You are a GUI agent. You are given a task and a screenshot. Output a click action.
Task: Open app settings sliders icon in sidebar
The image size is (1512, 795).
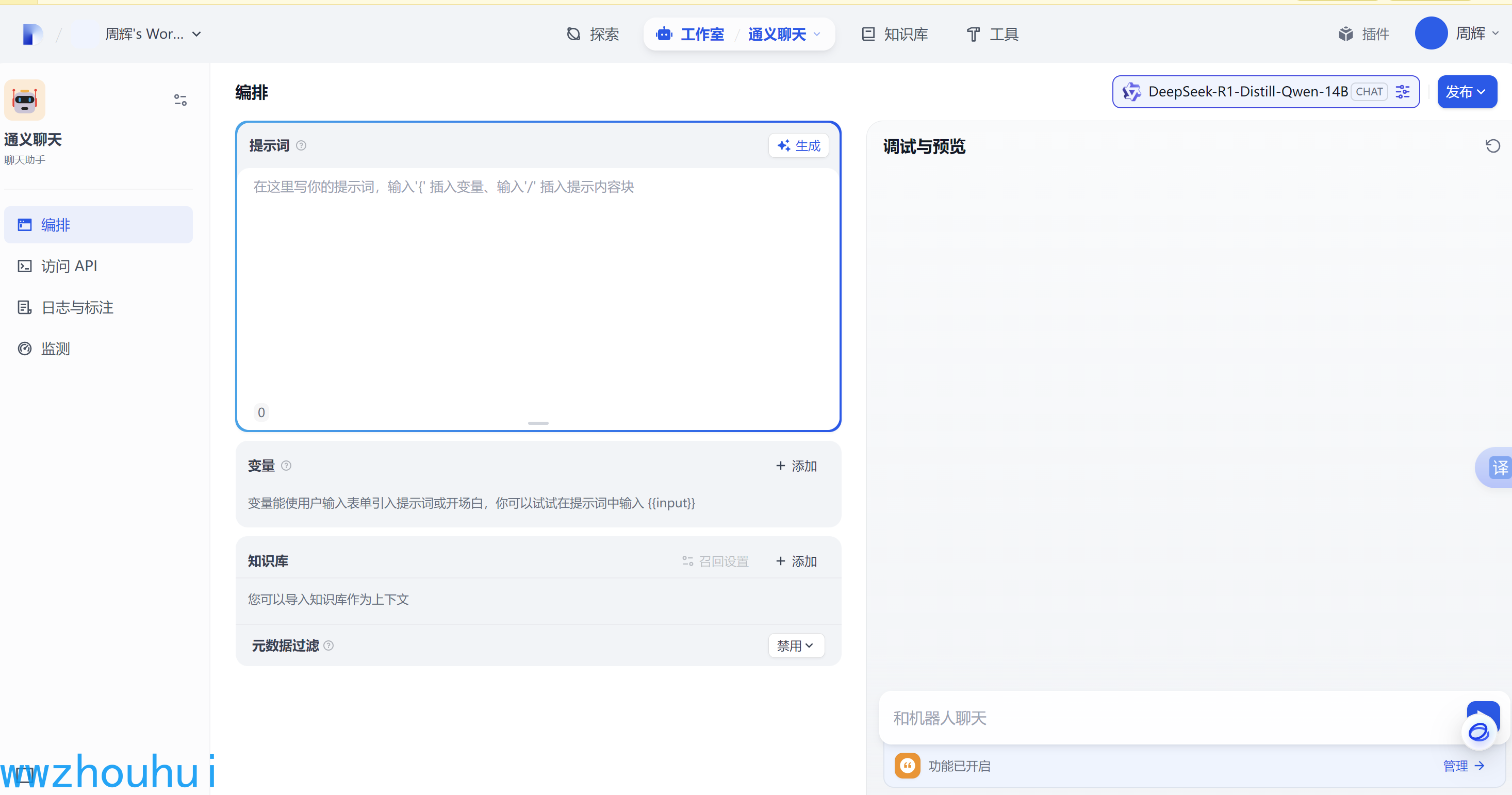[180, 100]
